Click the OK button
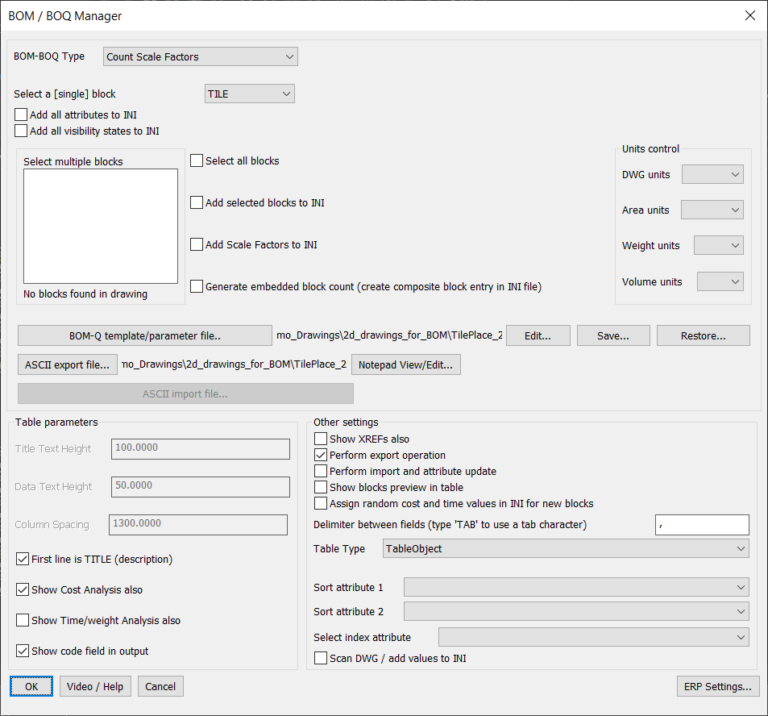The image size is (768, 716). point(31,686)
